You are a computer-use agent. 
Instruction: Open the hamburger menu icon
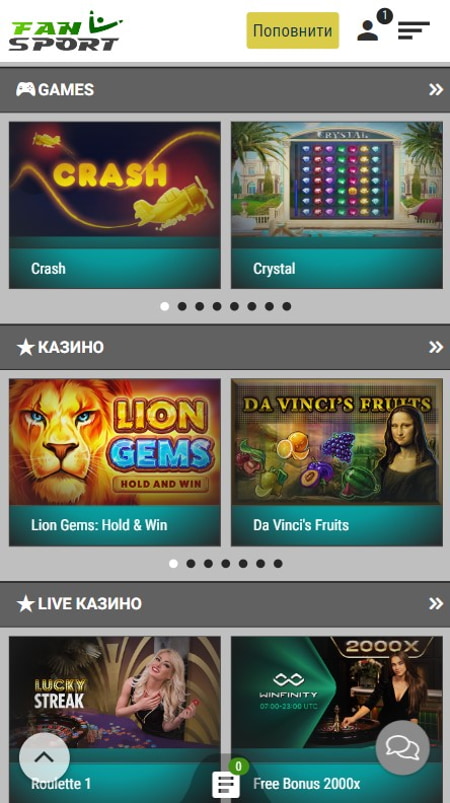click(414, 30)
